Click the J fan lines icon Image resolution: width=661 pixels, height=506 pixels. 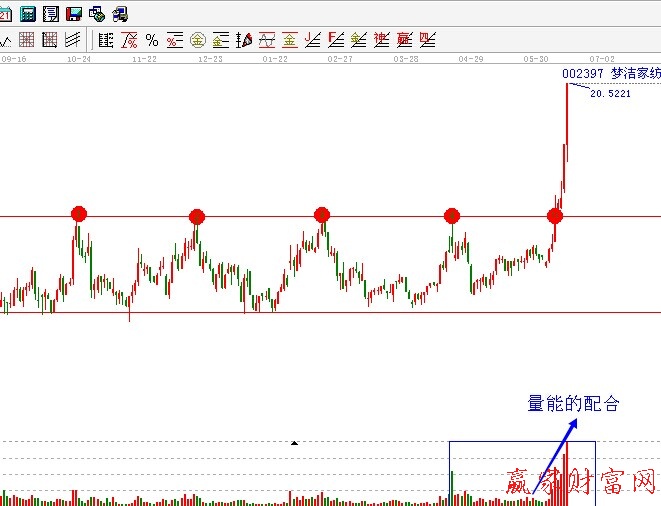(312, 40)
